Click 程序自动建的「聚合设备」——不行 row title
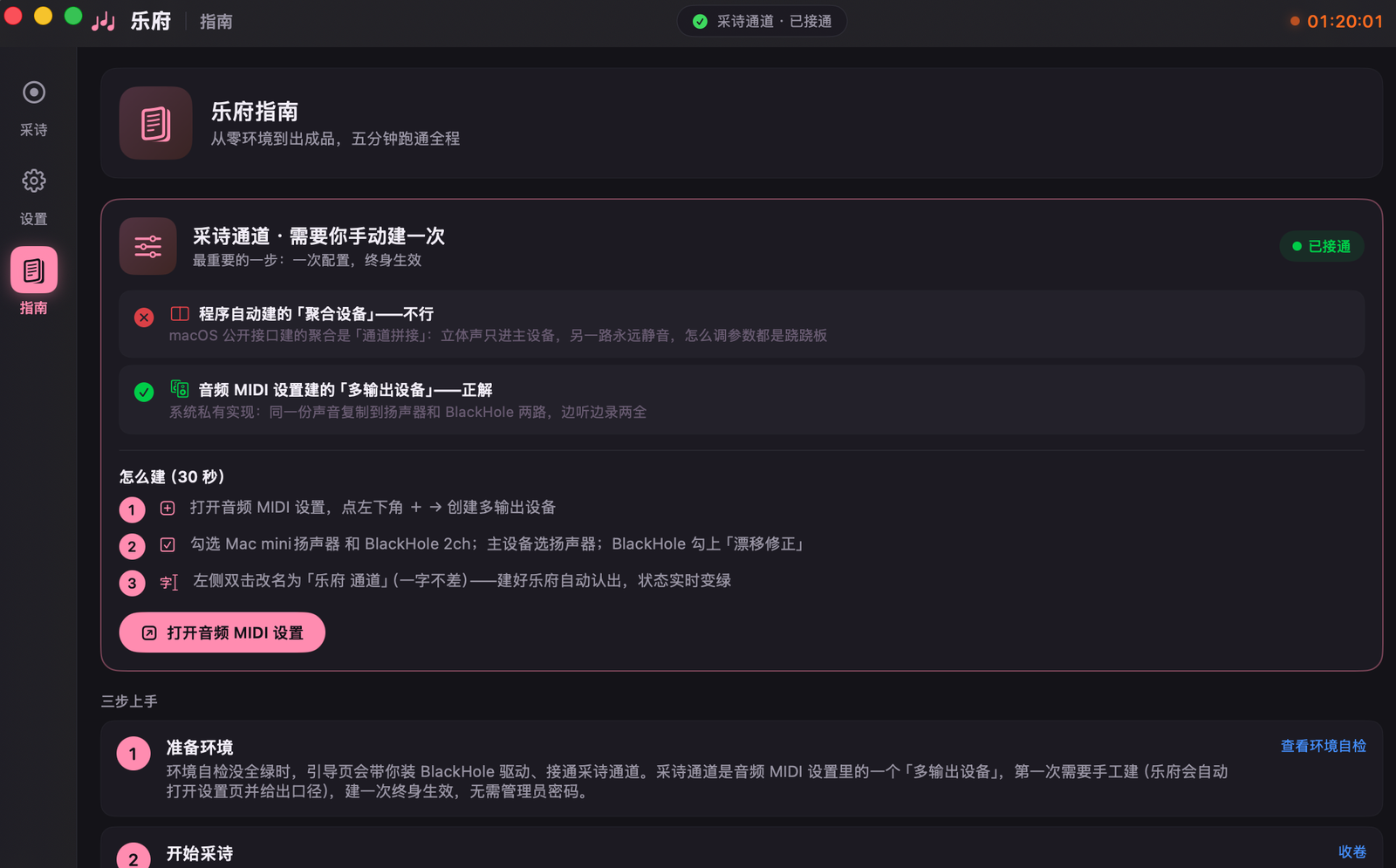Image resolution: width=1396 pixels, height=868 pixels. pos(316,314)
